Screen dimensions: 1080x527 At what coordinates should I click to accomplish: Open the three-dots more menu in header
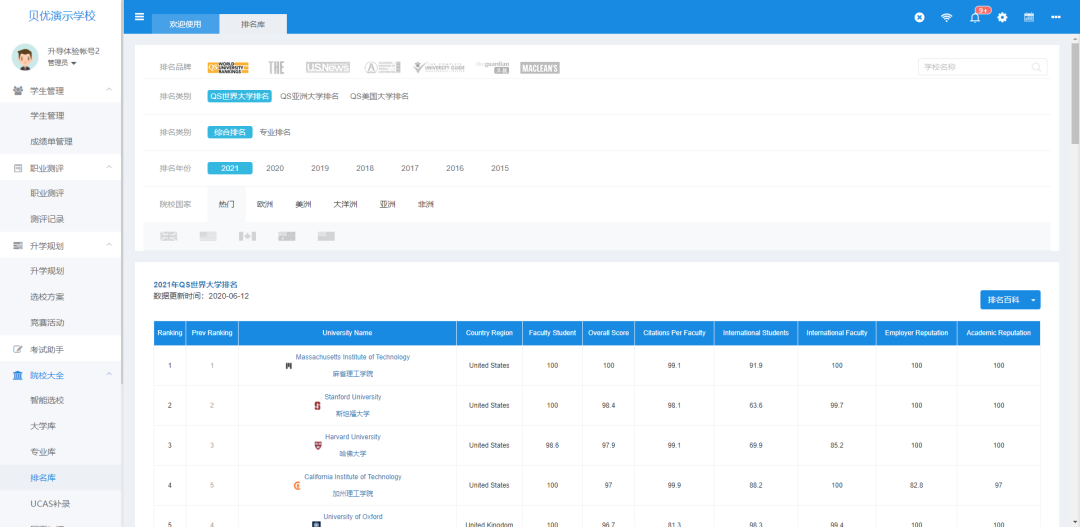click(x=1056, y=18)
